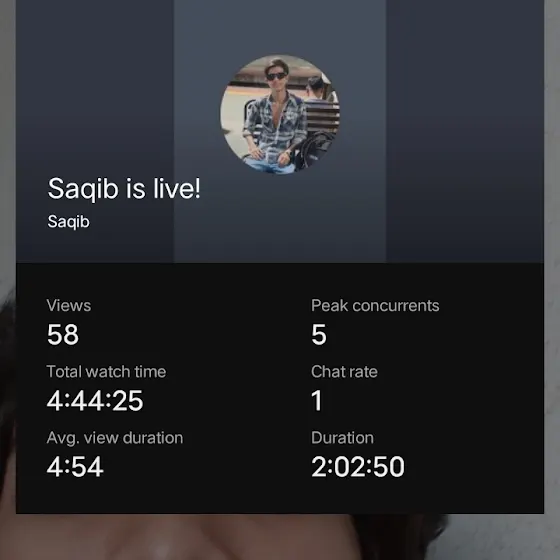Click the Peak concurrents label

[x=375, y=306]
